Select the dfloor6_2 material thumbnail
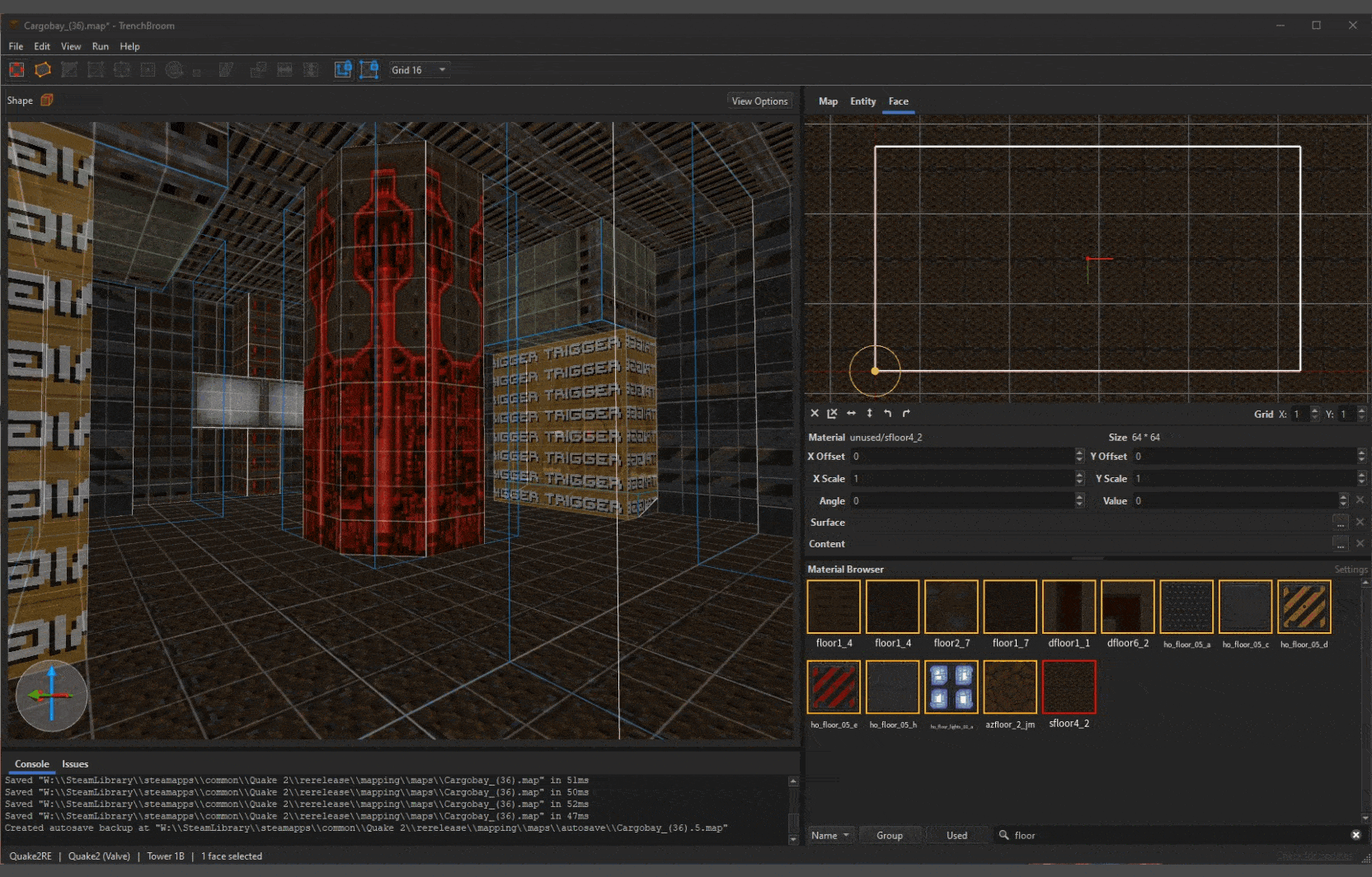The width and height of the screenshot is (1372, 877). (x=1128, y=607)
